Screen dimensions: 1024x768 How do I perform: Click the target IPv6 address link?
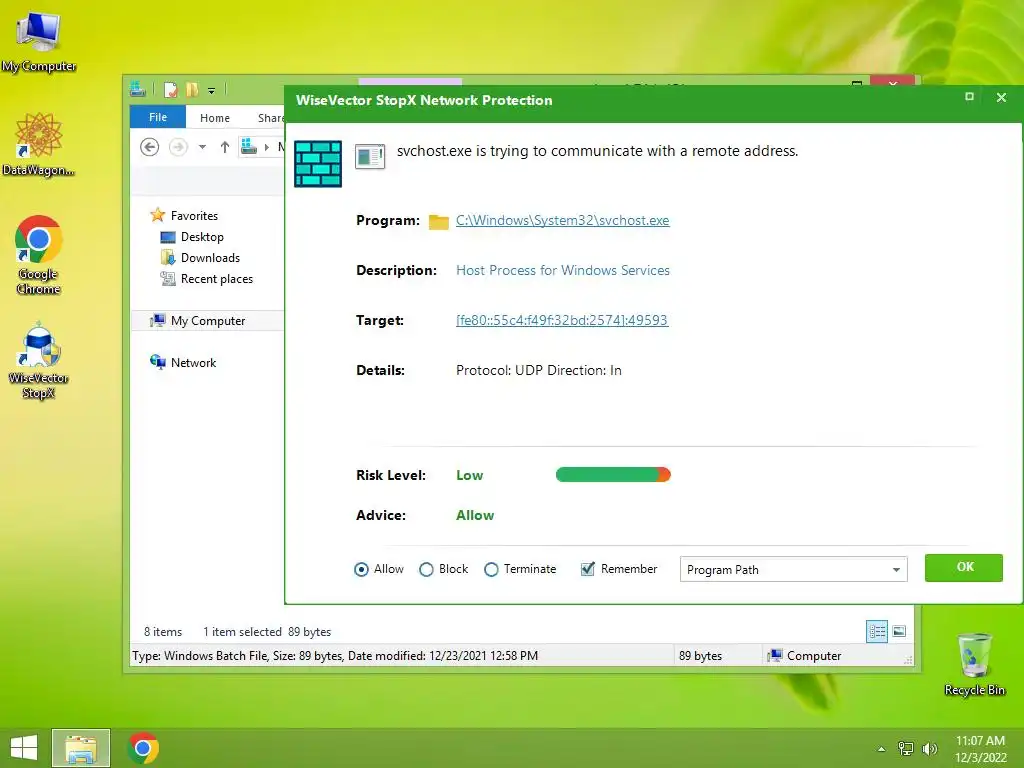click(x=562, y=320)
